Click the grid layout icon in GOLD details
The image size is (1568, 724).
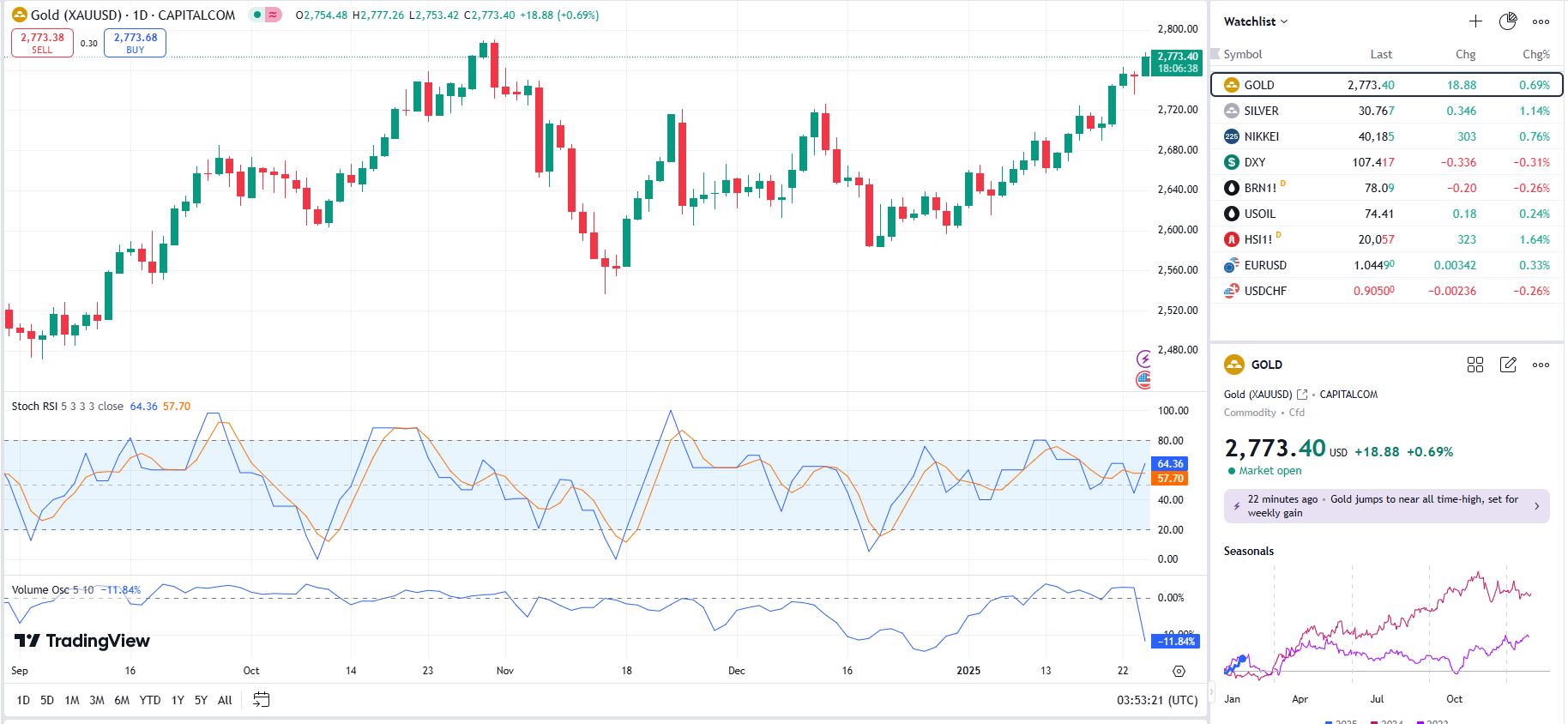click(1475, 365)
